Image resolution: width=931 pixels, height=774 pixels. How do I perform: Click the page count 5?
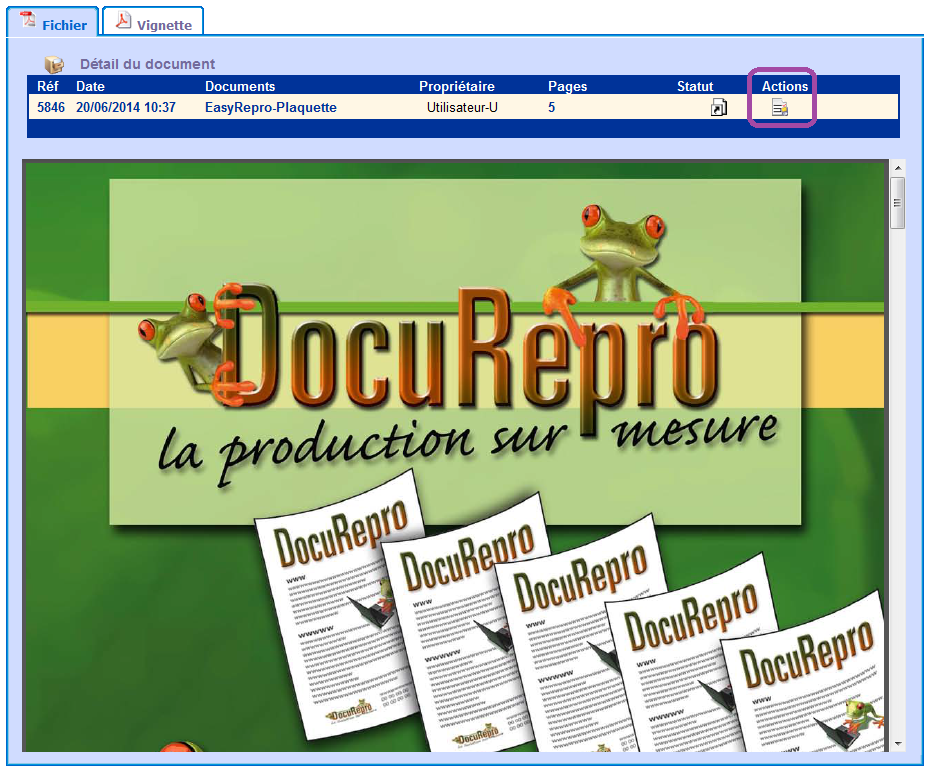pyautogui.click(x=552, y=107)
